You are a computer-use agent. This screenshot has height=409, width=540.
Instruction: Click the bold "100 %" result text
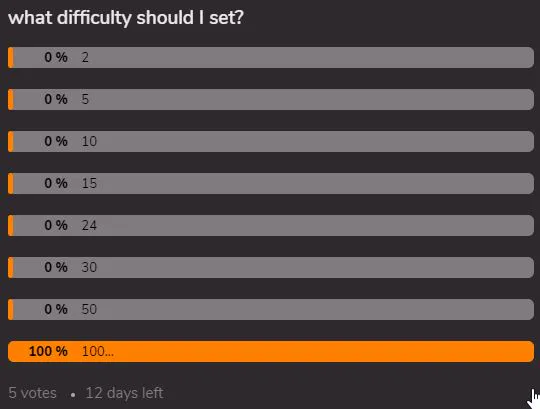pyautogui.click(x=48, y=351)
